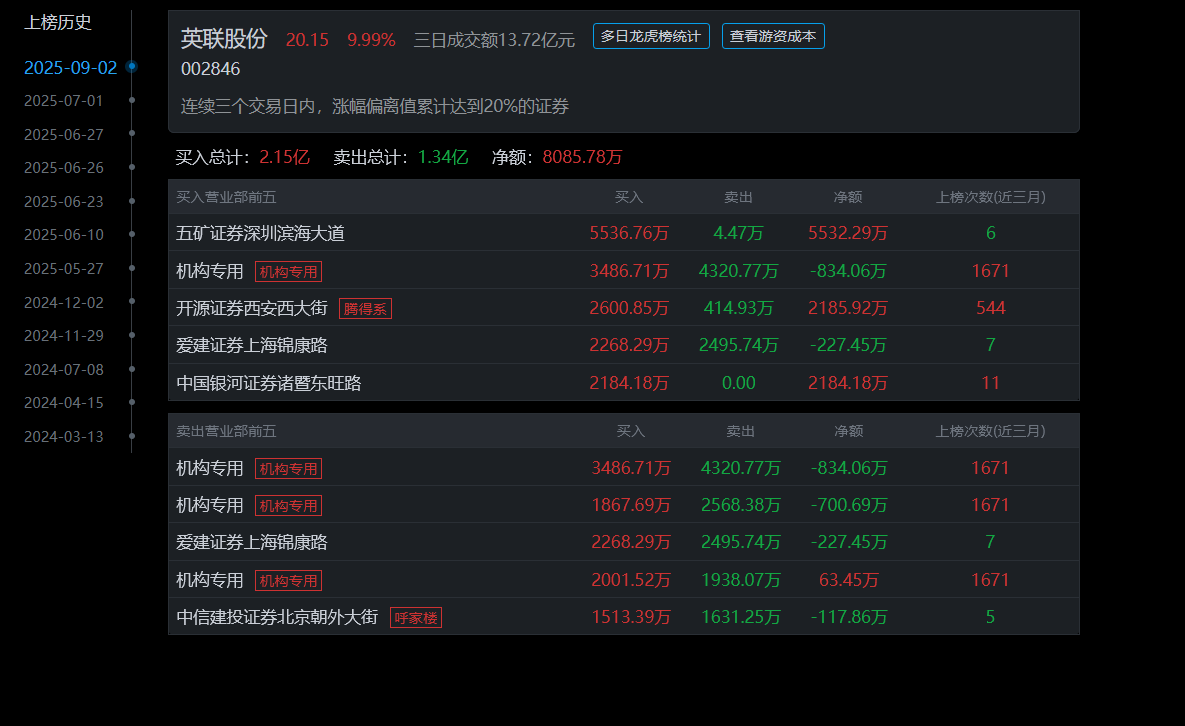This screenshot has height=726, width=1185.
Task: Click 买入营业部前五 header
Action: click(226, 197)
